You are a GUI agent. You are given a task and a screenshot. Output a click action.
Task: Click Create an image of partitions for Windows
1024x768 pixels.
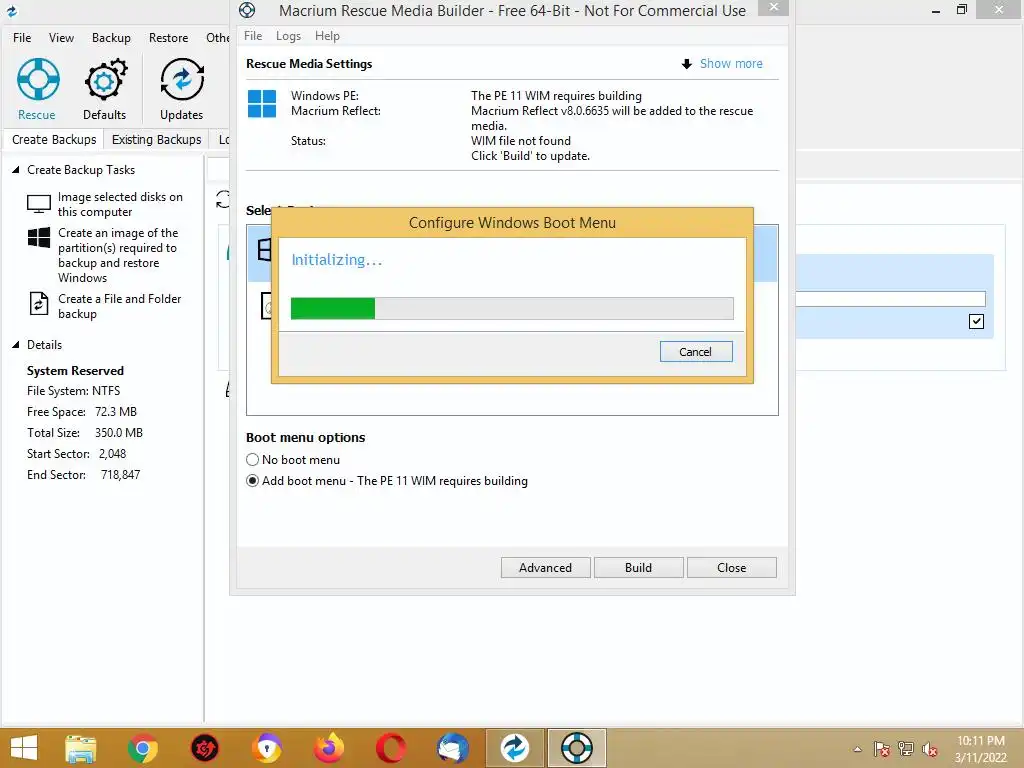(118, 255)
